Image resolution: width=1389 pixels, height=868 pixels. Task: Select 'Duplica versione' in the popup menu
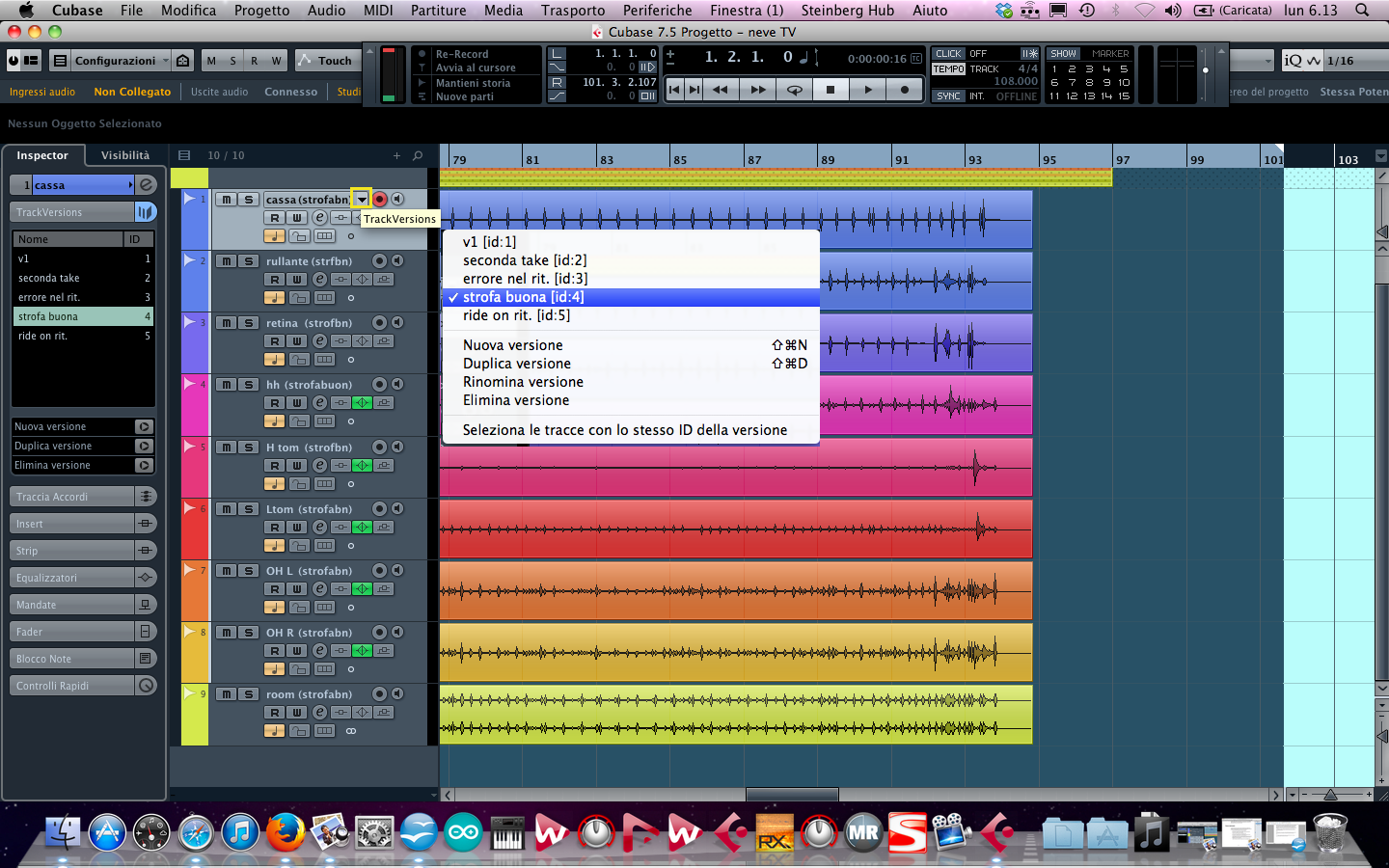pyautogui.click(x=631, y=364)
